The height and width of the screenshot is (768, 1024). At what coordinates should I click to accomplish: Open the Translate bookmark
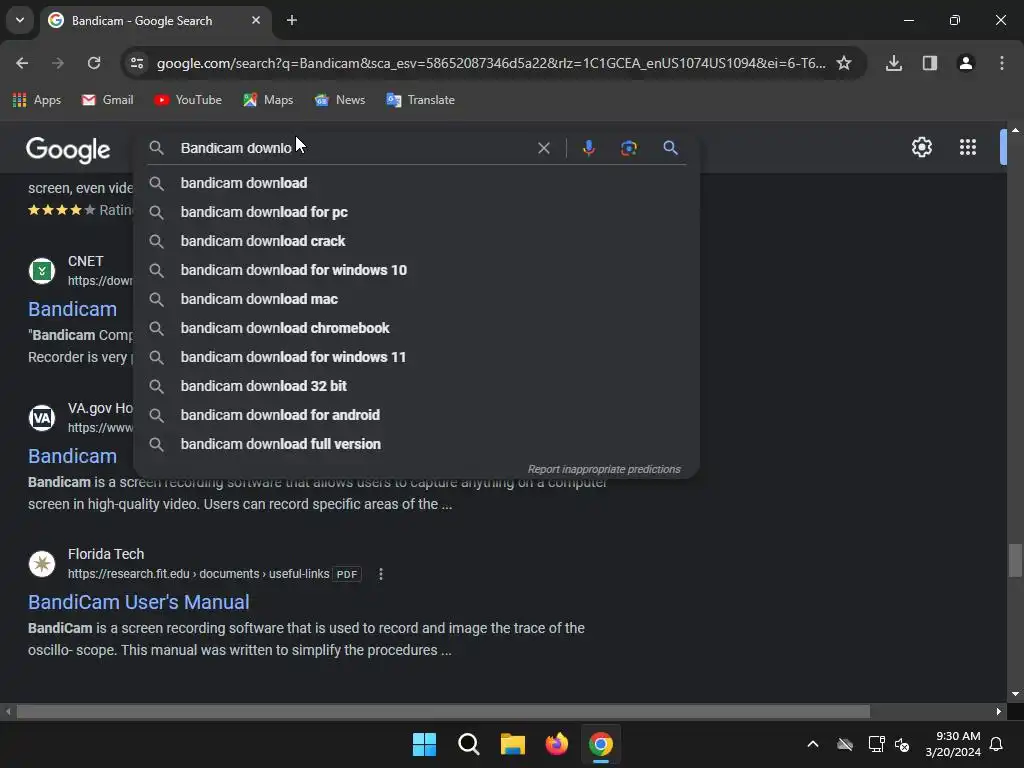pos(421,100)
